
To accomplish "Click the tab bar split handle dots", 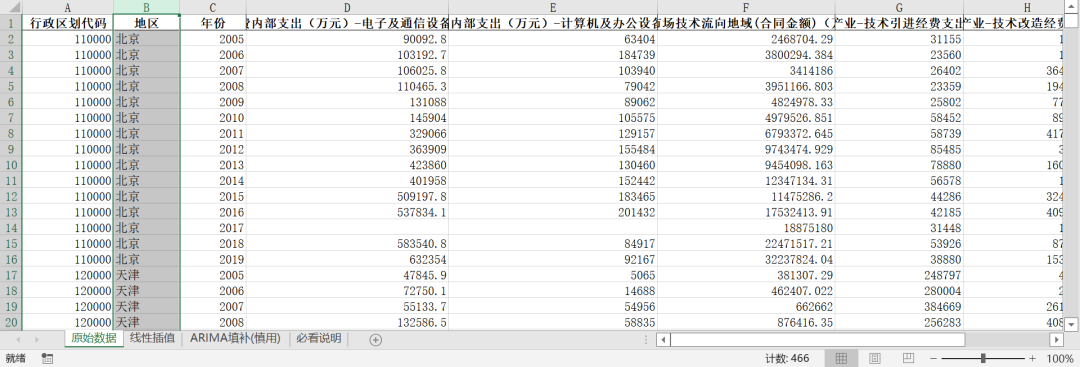I will tap(645, 339).
